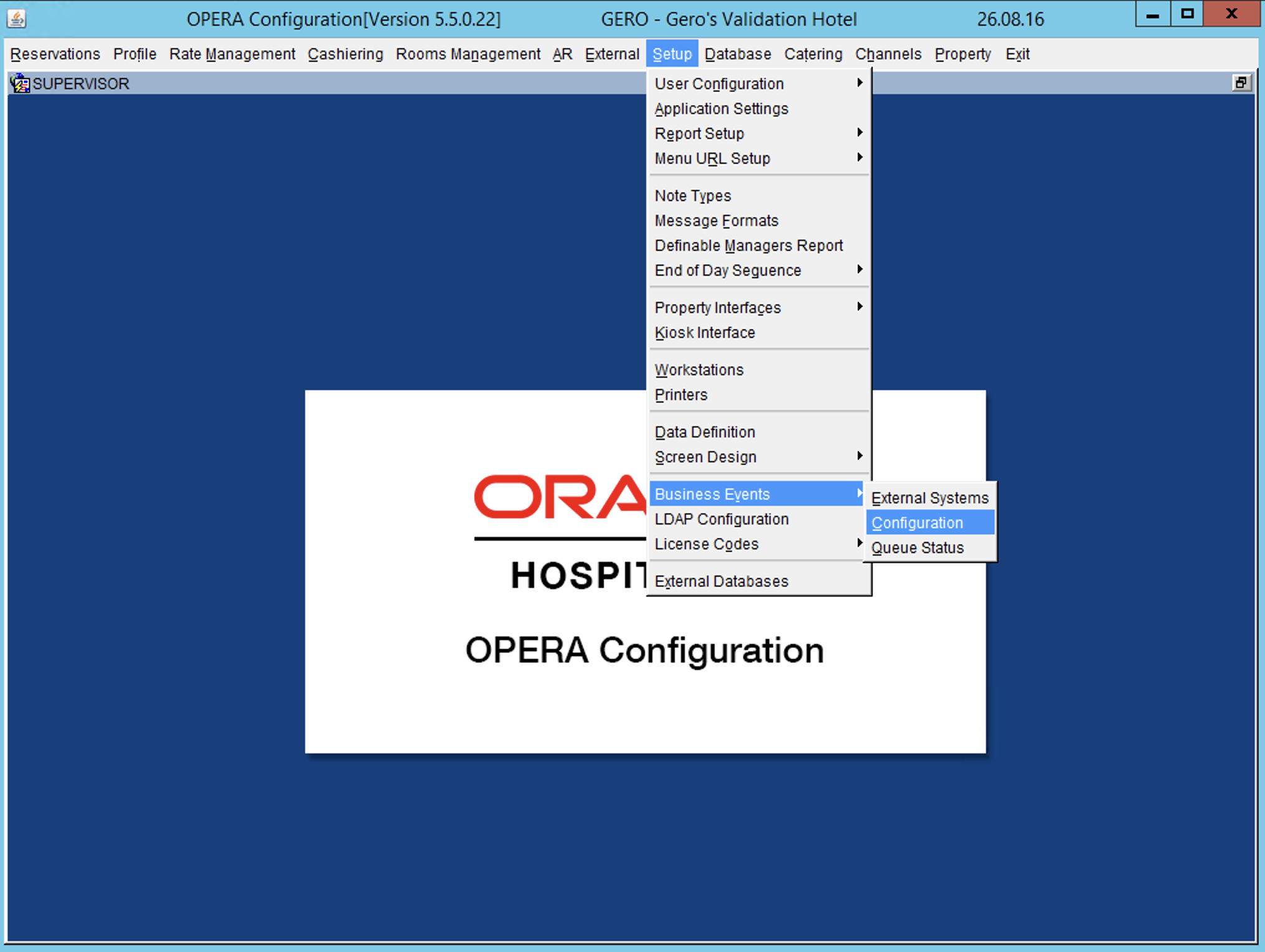Select Workstations from Setup menu
Viewport: 1265px width, 952px height.
[x=698, y=370]
